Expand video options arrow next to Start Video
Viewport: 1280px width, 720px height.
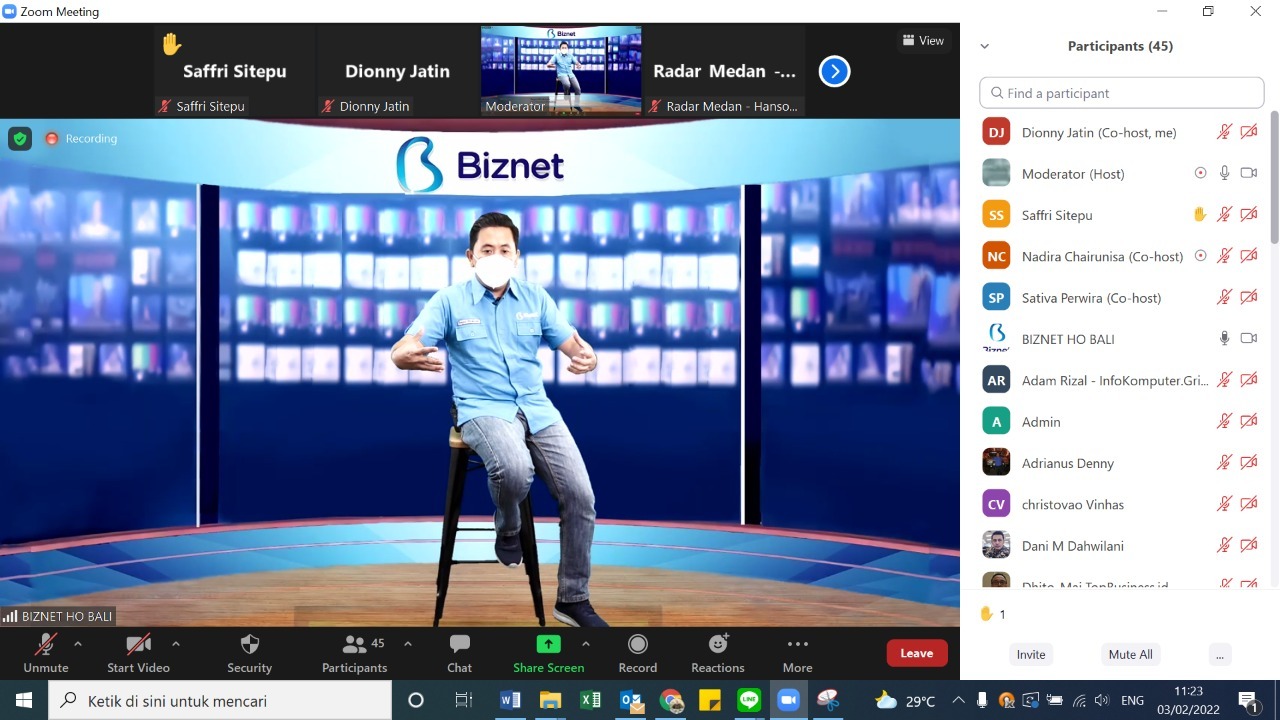click(x=176, y=644)
